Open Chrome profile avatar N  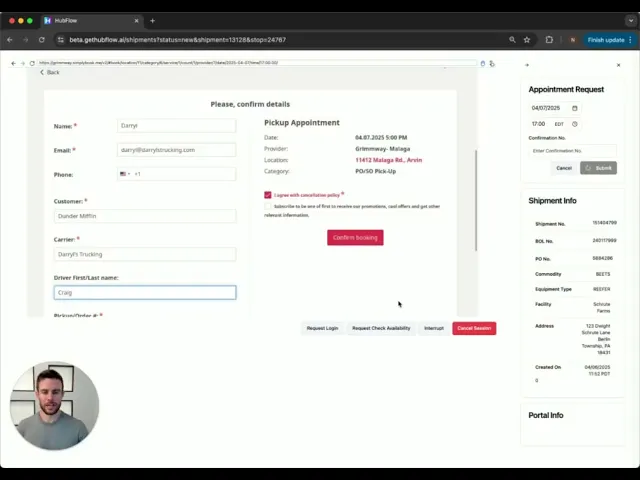click(x=573, y=40)
